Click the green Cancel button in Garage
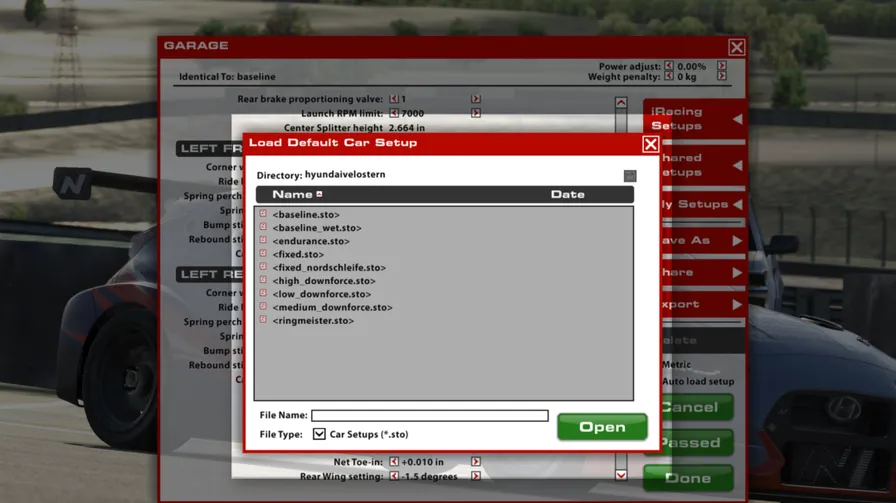The height and width of the screenshot is (503, 896). pyautogui.click(x=697, y=407)
